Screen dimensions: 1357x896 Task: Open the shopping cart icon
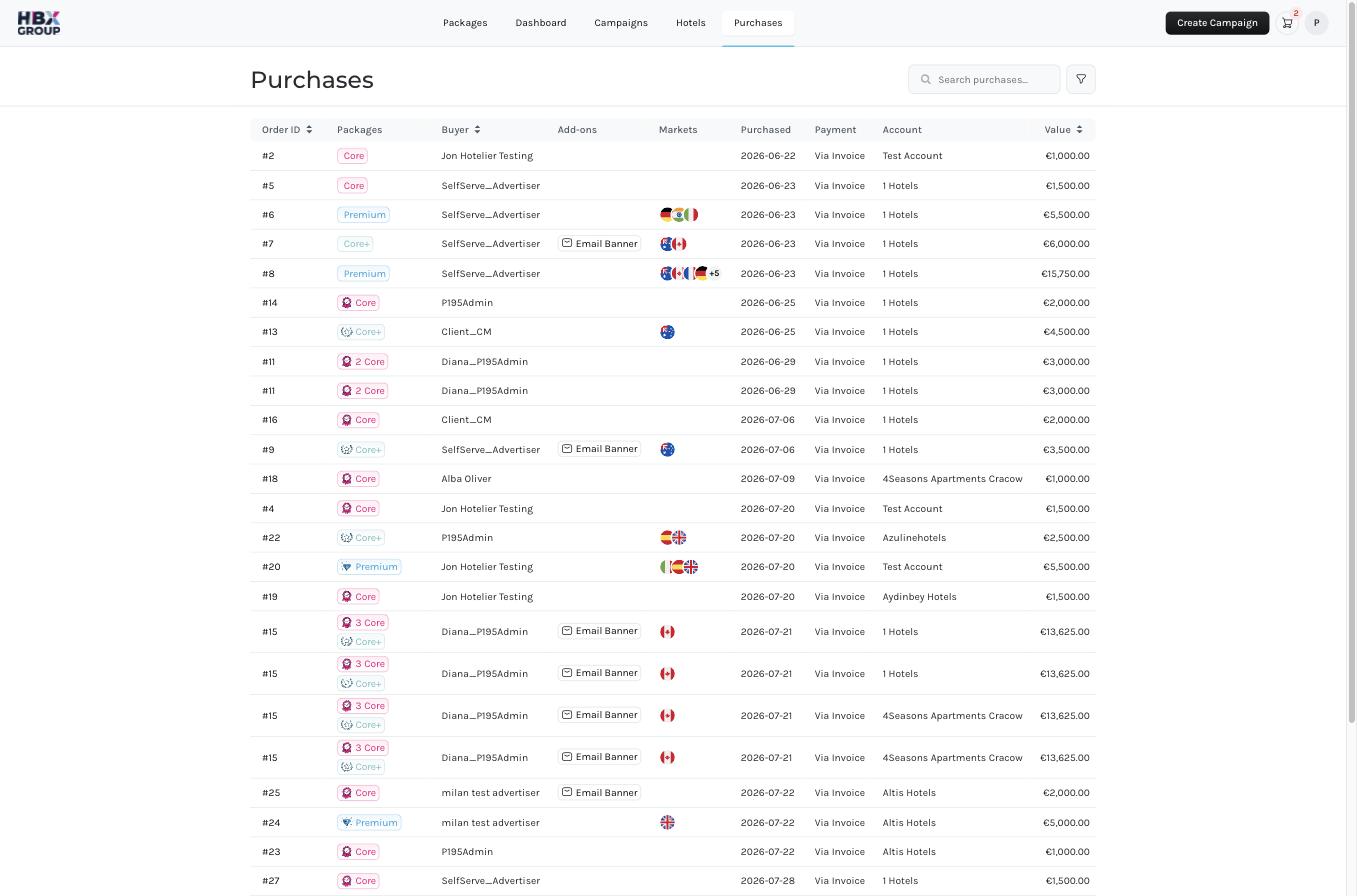(1287, 23)
